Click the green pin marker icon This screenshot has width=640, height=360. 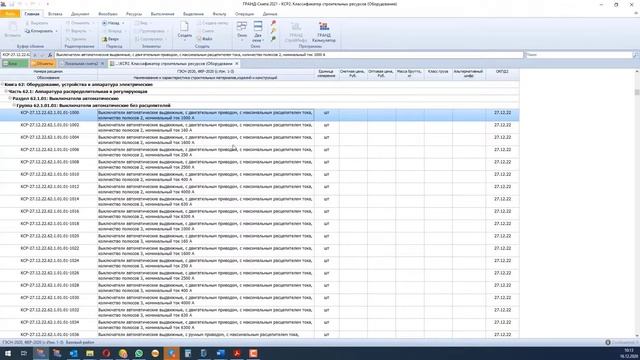pos(273,39)
